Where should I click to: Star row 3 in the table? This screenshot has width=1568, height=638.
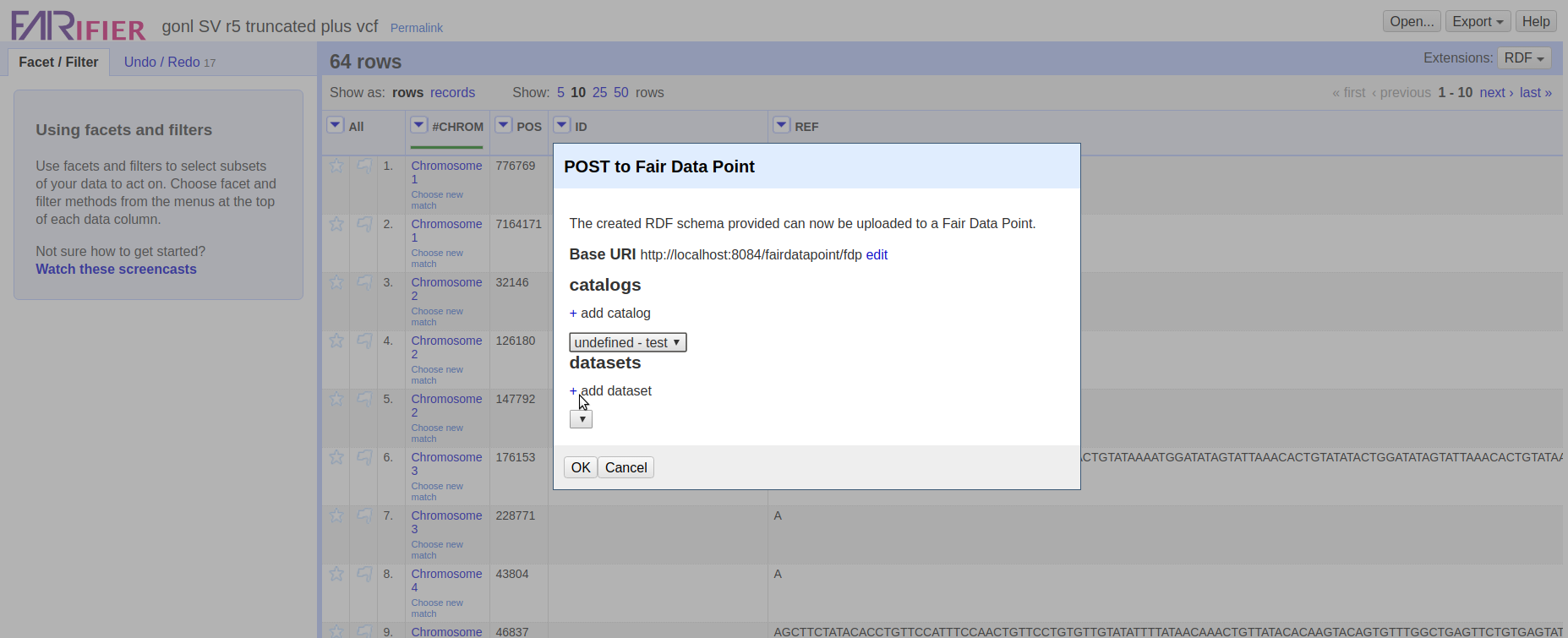coord(336,282)
